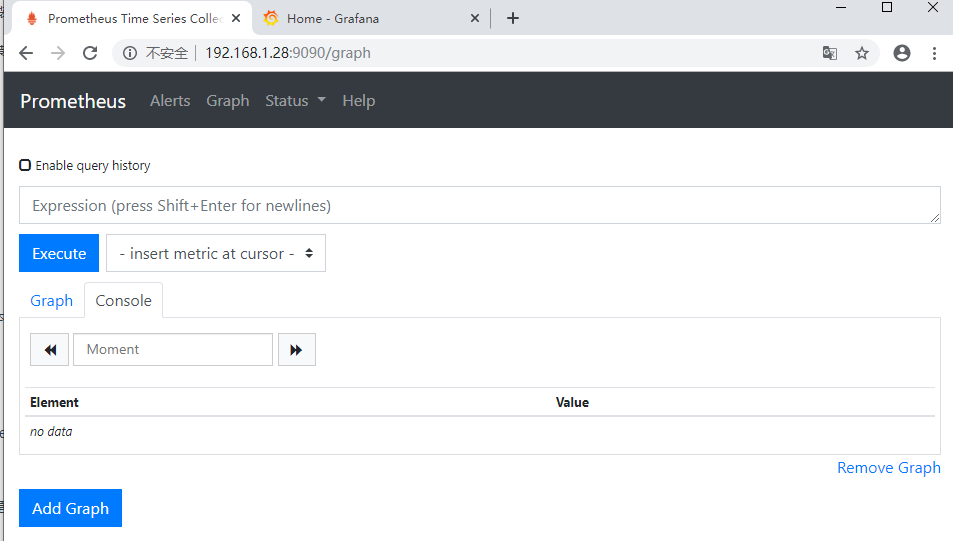953x541 pixels.
Task: Open Chrome three-dot menu
Action: pos(934,53)
